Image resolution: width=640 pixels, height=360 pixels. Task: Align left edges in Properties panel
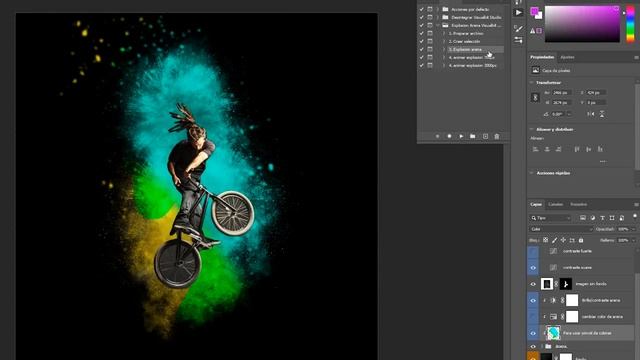(x=536, y=149)
